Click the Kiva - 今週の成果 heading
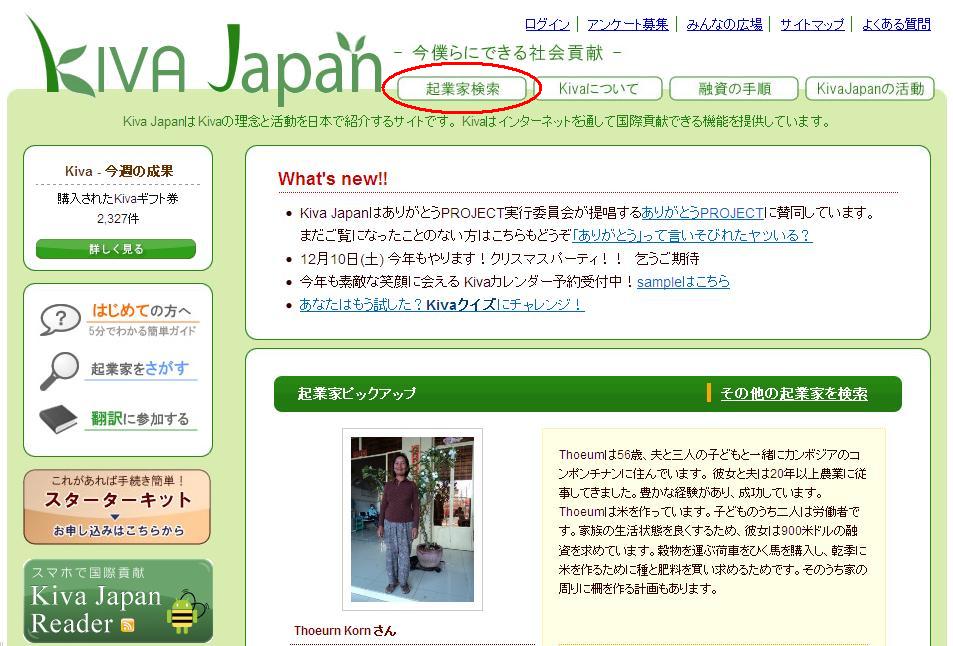Viewport: 953px width, 646px height. (119, 171)
